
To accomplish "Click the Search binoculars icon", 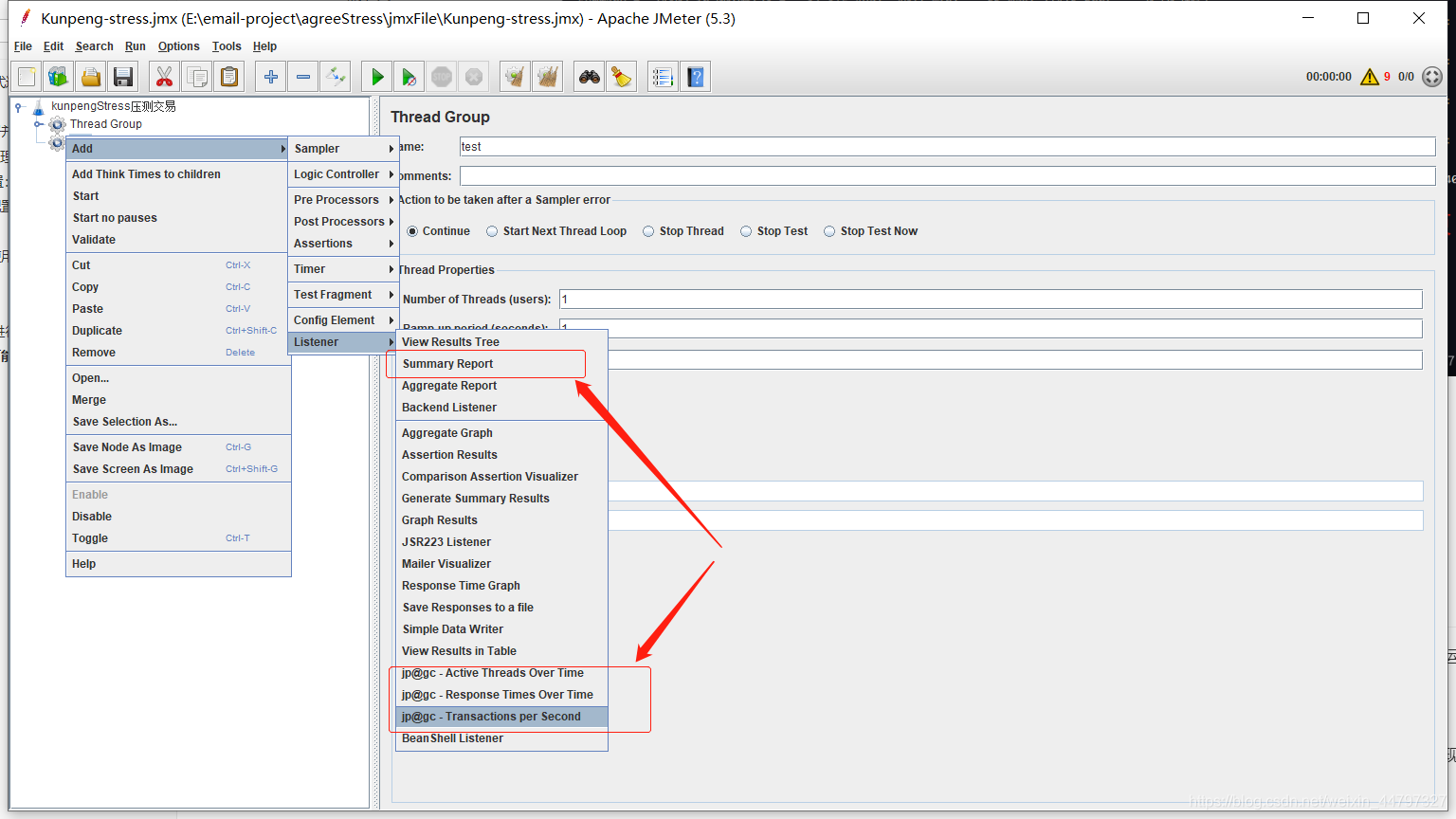I will [590, 77].
